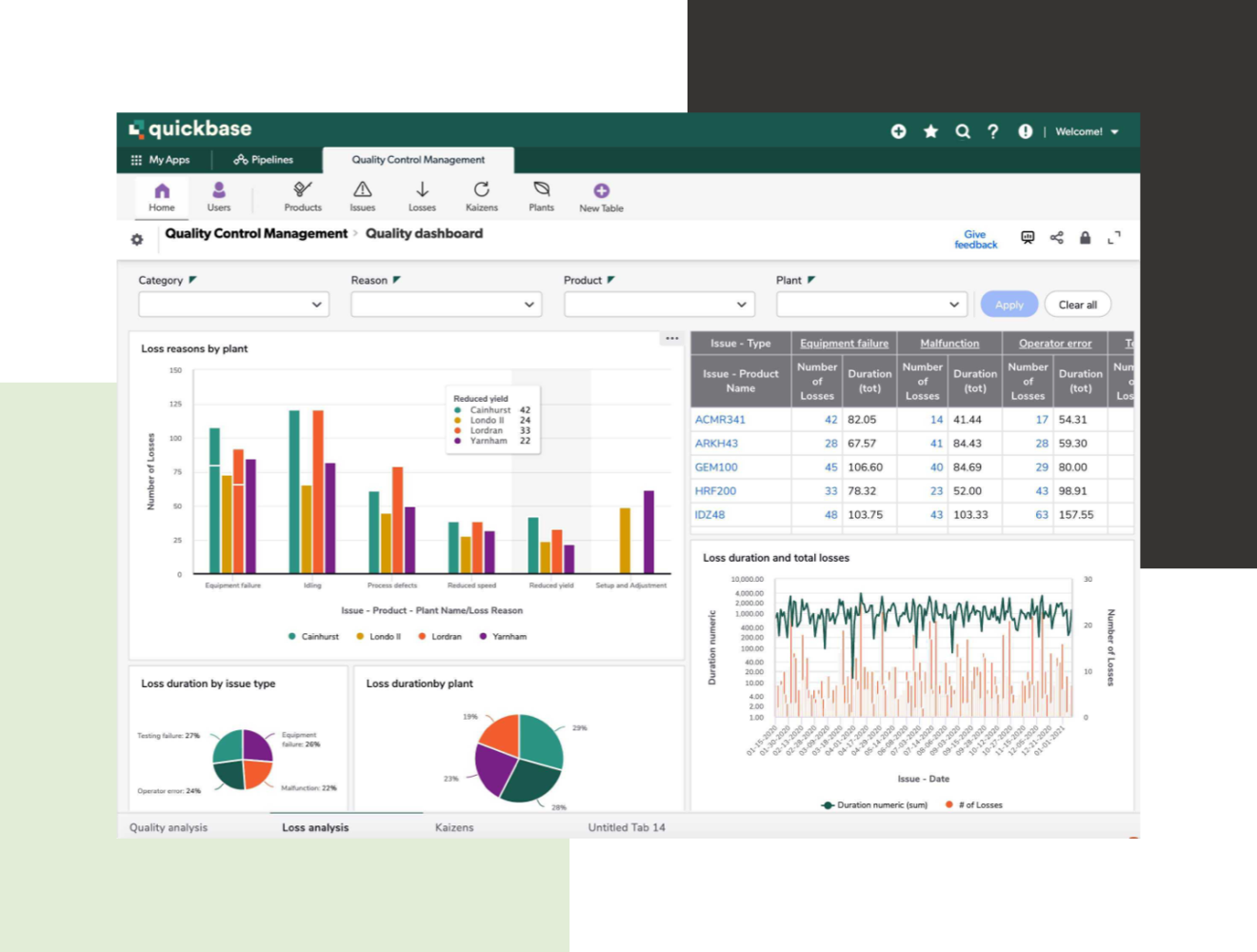This screenshot has width=1257, height=952.
Task: Open search from the top bar
Action: [963, 131]
